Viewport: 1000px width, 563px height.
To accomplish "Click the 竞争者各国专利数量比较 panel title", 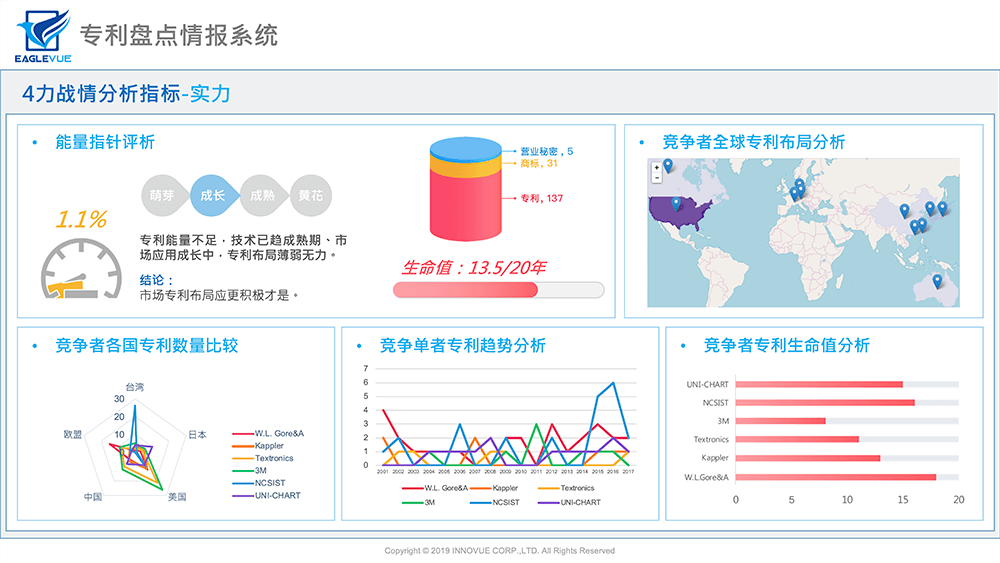I will click(147, 346).
